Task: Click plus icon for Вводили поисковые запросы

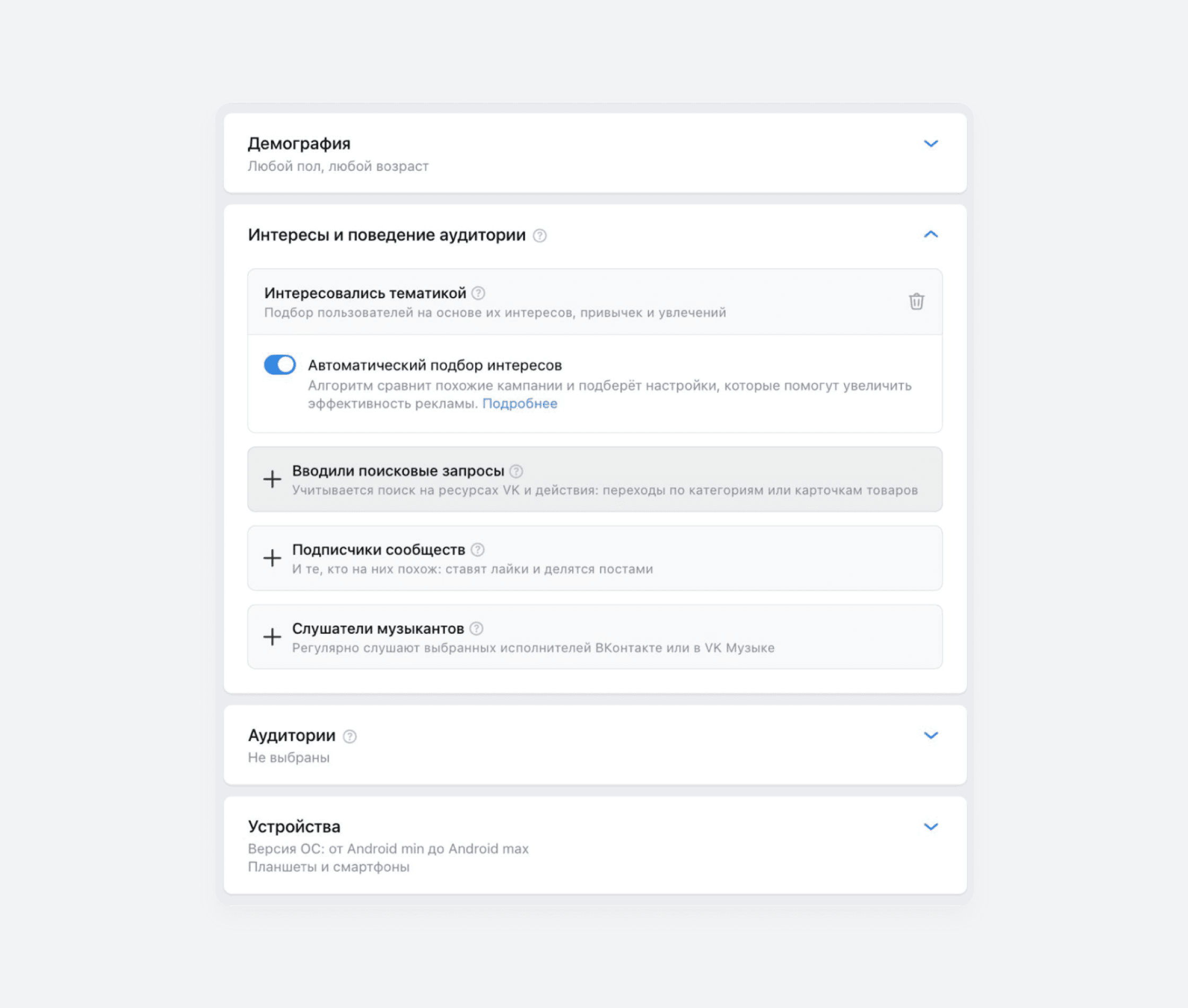Action: [273, 479]
